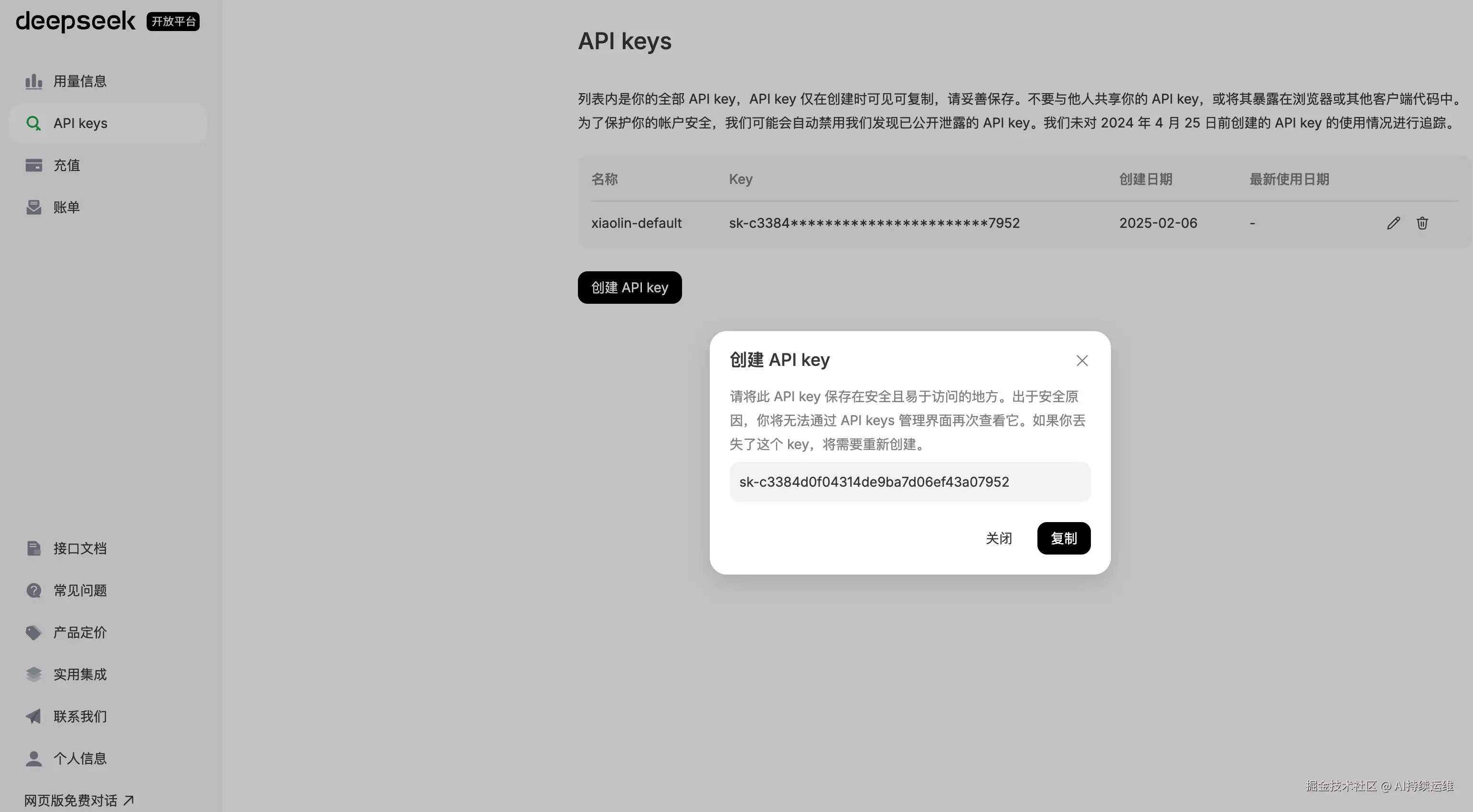Open 个人信息 via the person icon
This screenshot has width=1473, height=812.
point(34,758)
